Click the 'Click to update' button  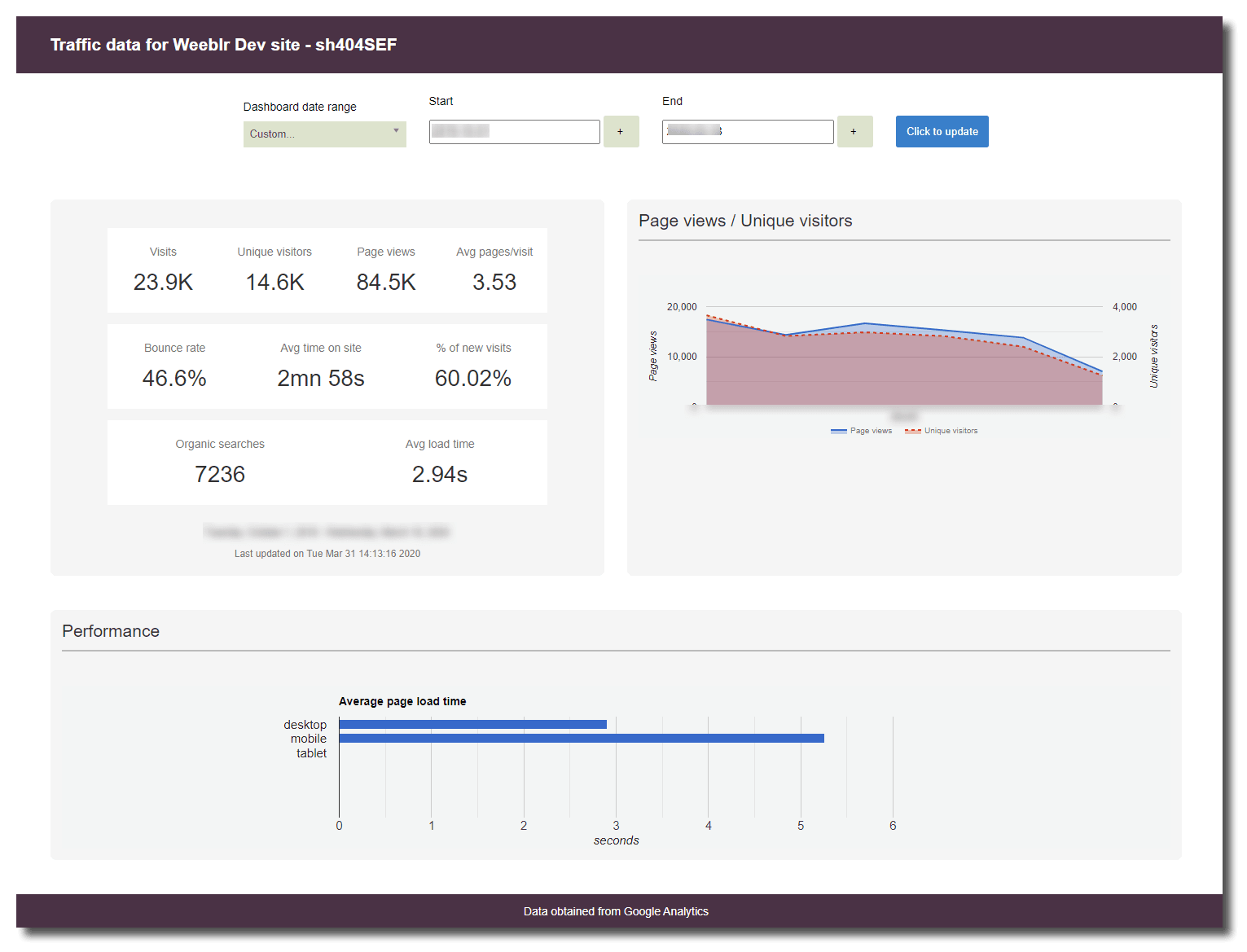click(942, 131)
